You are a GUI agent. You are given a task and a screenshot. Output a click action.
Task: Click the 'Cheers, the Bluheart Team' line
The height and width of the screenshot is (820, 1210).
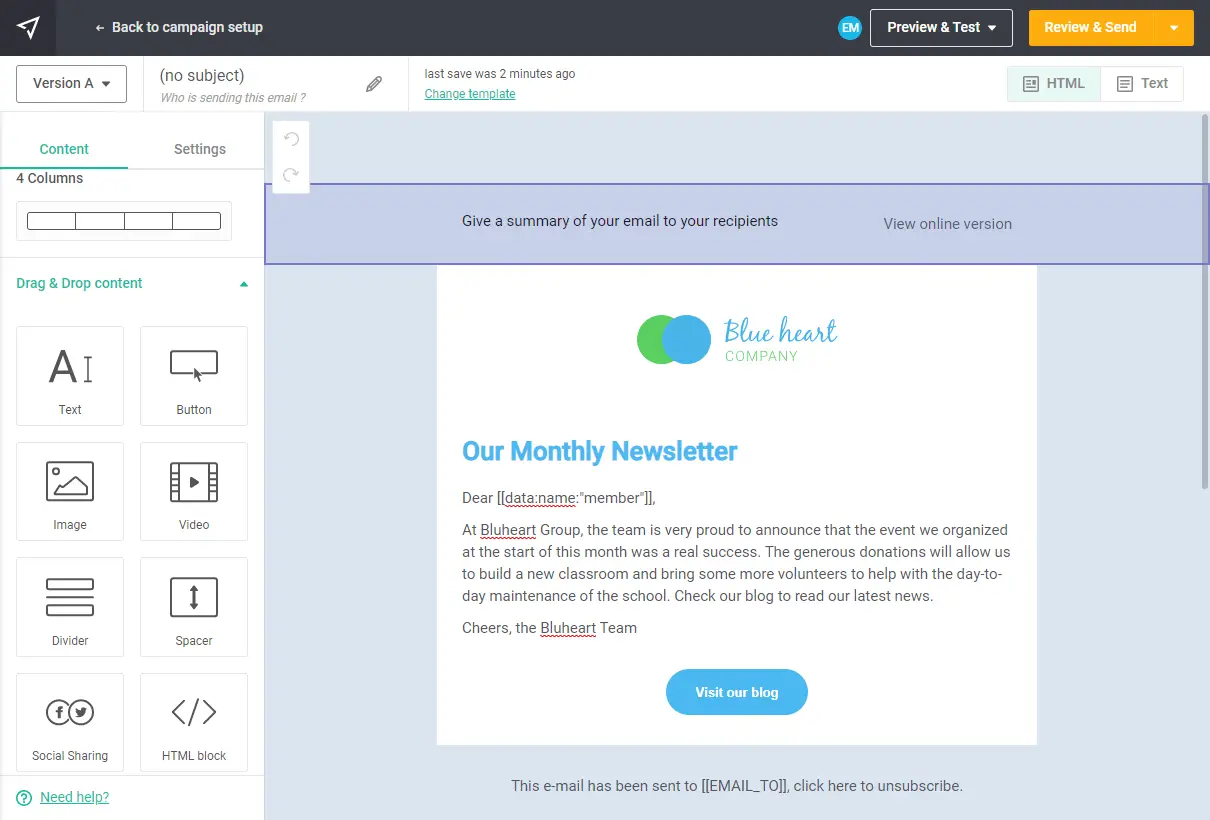point(549,628)
